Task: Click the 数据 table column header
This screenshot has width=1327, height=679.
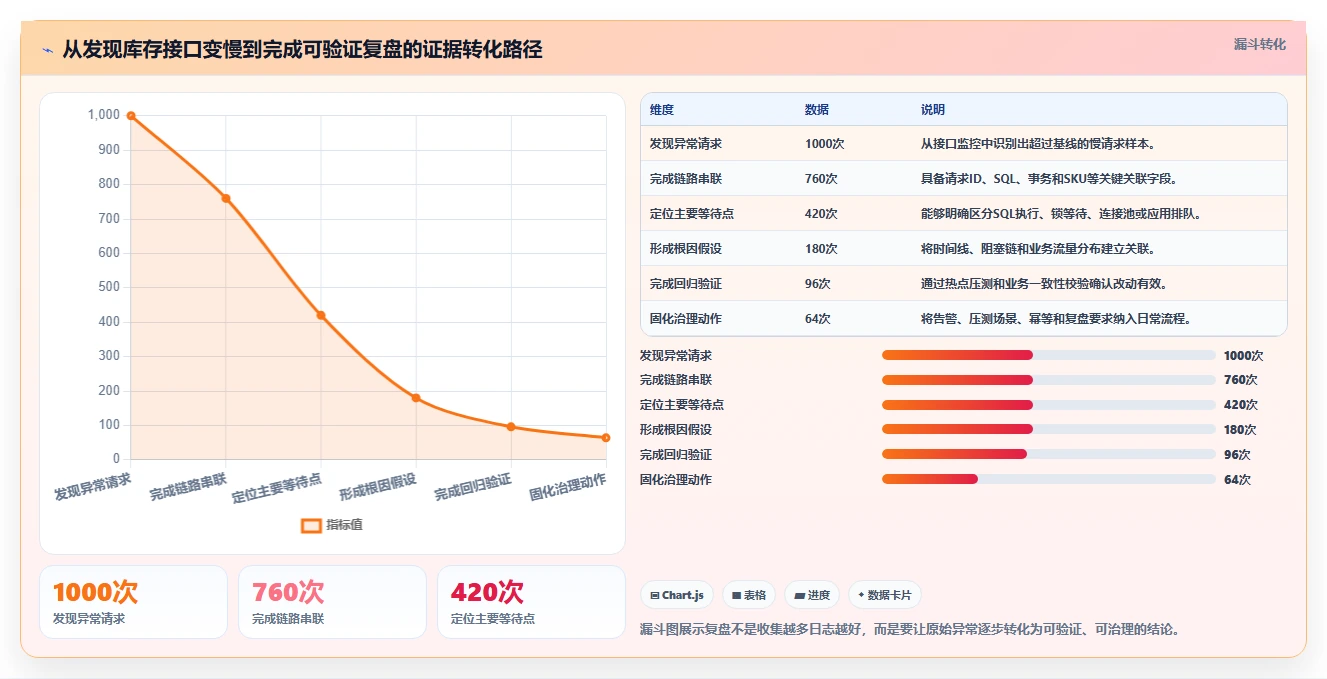Action: (817, 110)
